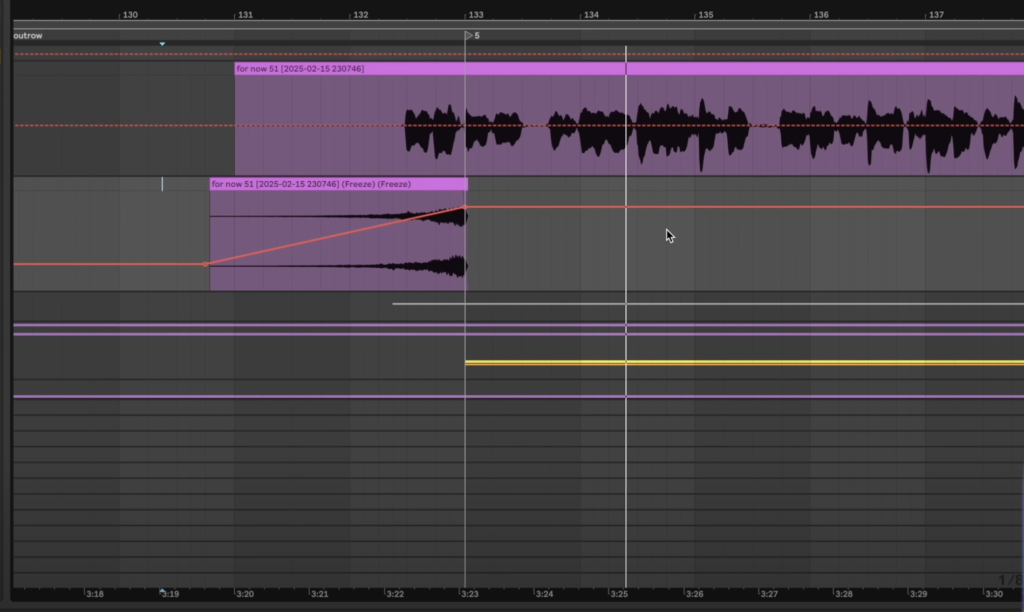
Task: Select the "outrow" locator label
Action: [25, 35]
